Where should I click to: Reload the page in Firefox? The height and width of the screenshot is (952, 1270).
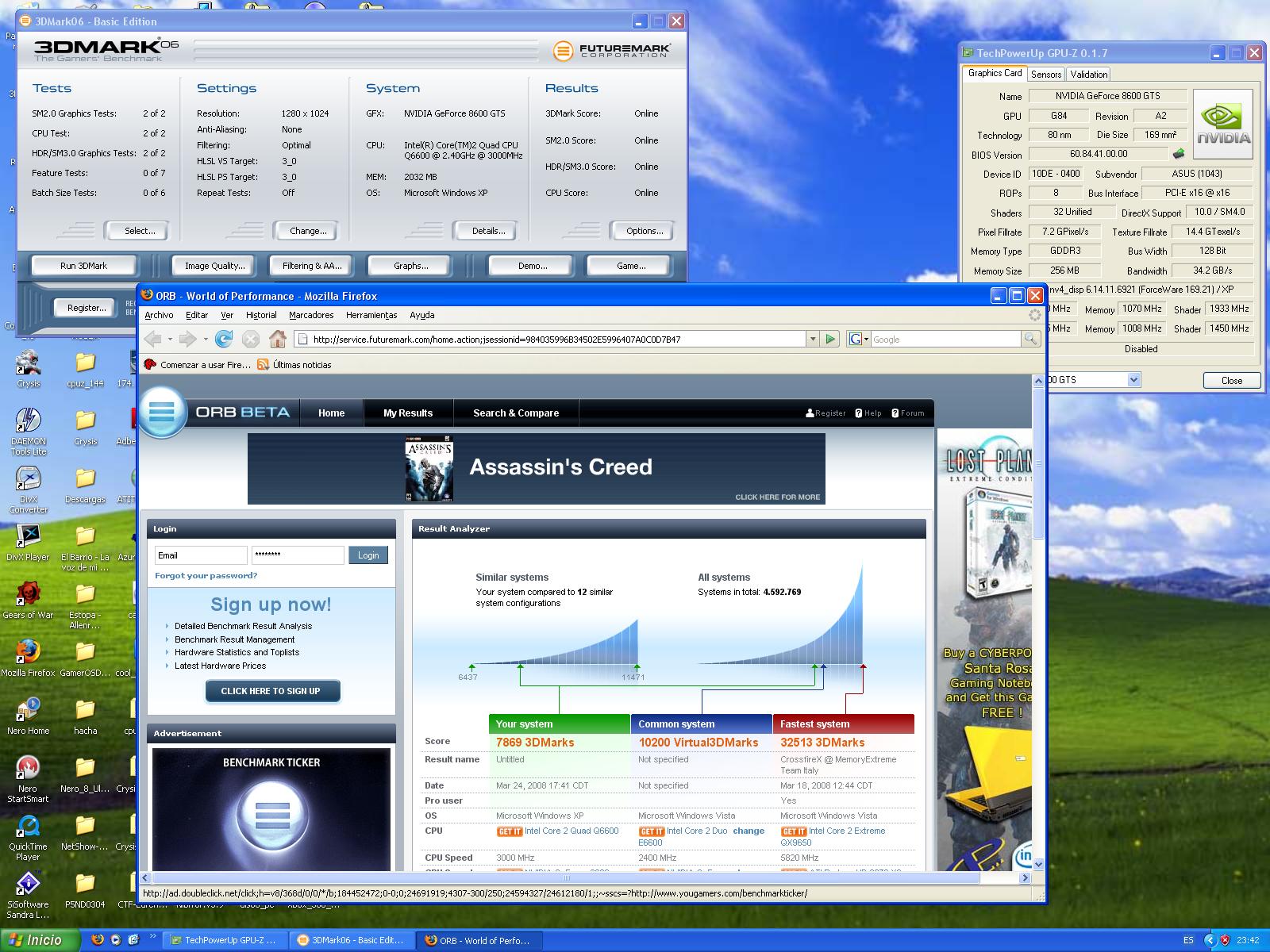224,339
